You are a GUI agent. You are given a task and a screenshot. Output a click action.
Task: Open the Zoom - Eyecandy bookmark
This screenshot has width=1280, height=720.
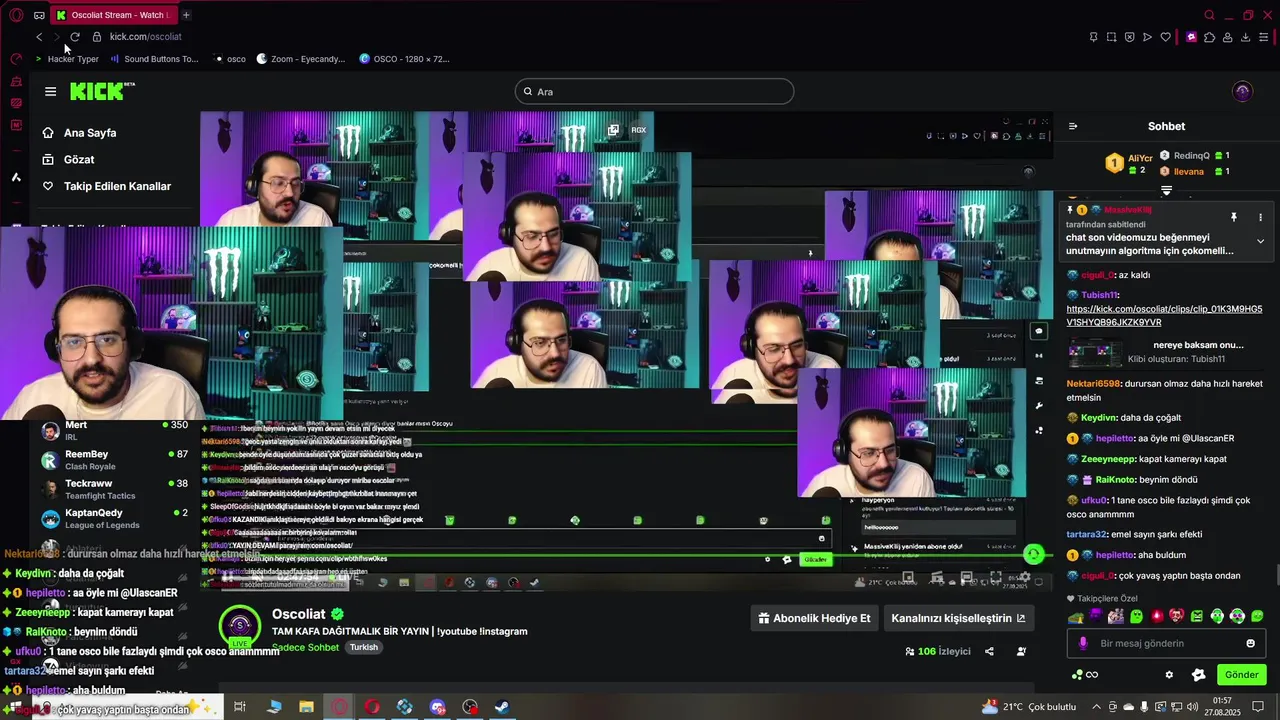[x=301, y=59]
